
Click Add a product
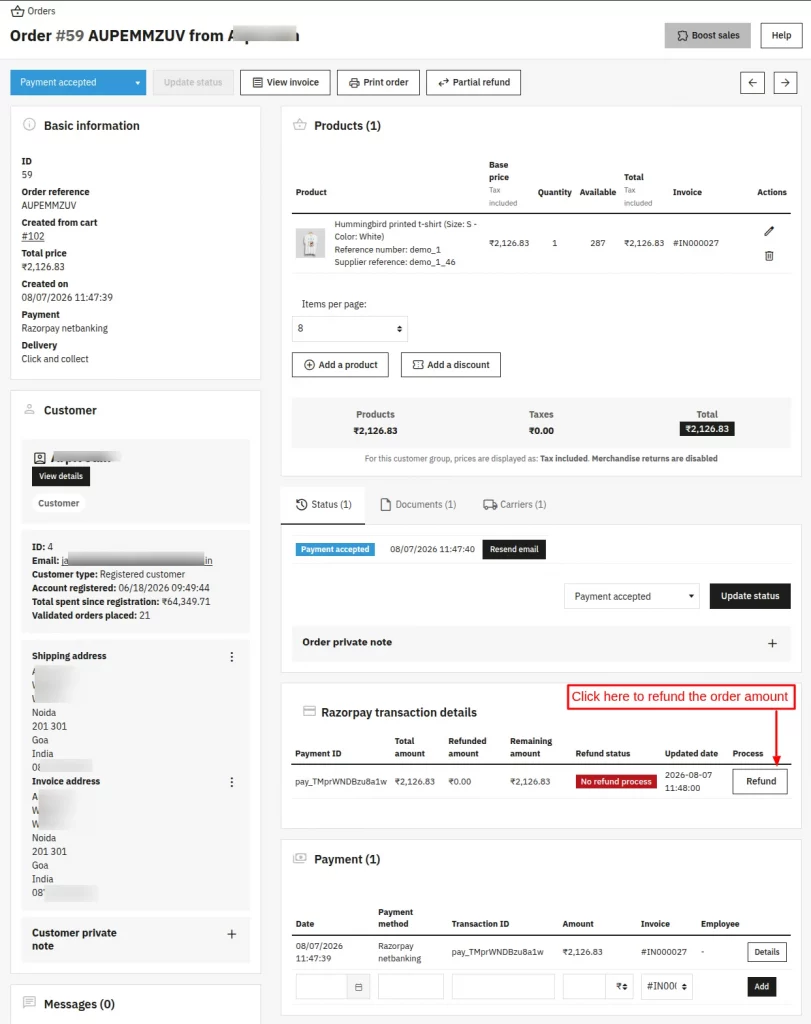(x=340, y=365)
